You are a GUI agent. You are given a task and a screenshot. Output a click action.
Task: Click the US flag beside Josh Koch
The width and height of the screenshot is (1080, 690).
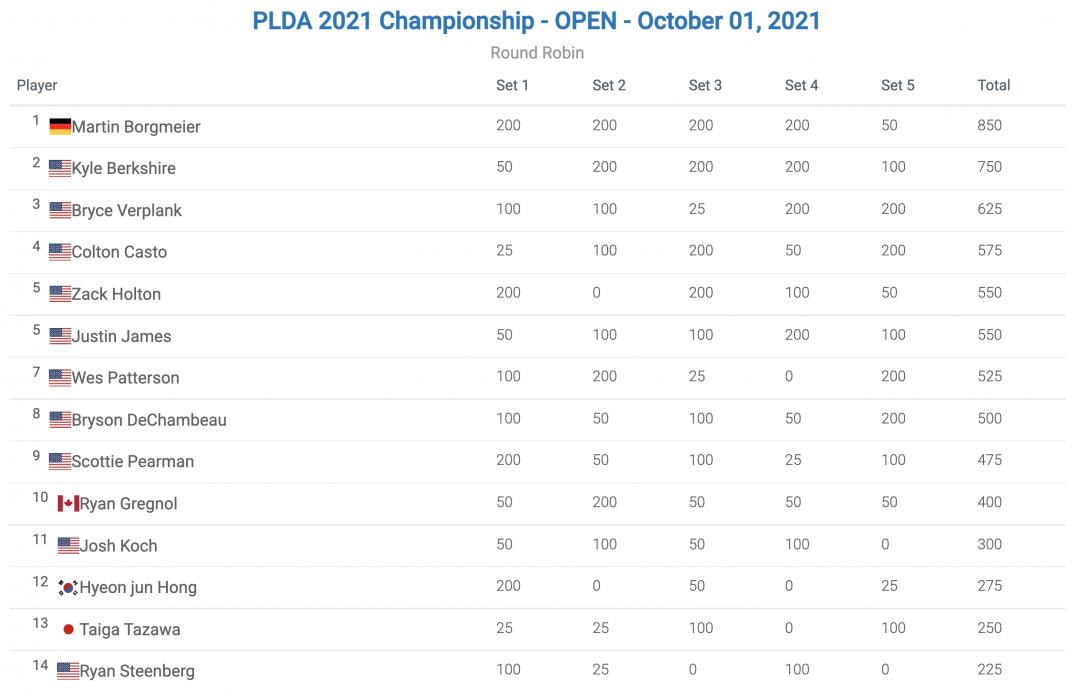coord(68,546)
